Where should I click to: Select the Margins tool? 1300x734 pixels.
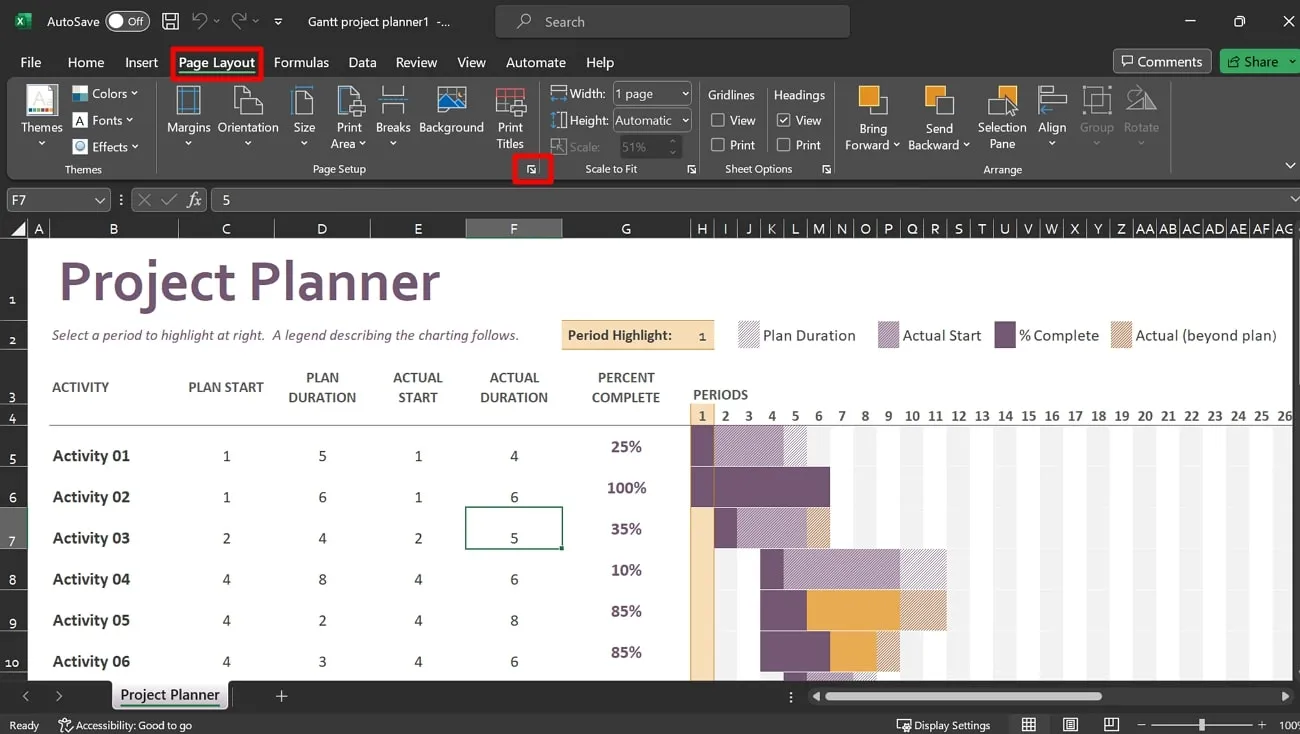click(x=187, y=115)
